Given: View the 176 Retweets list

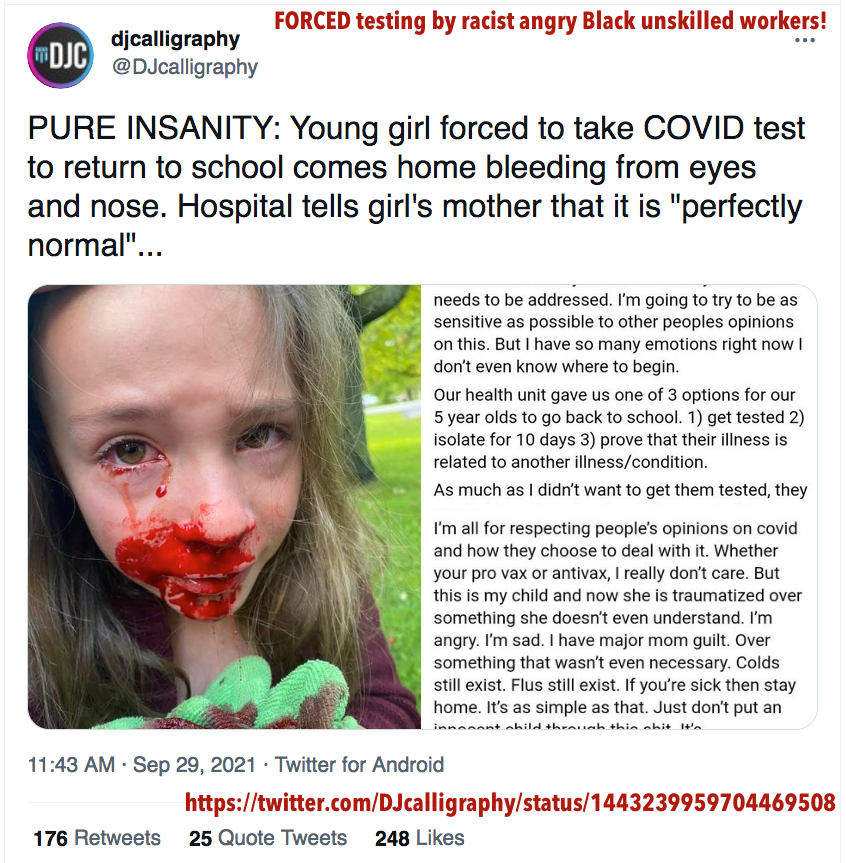Looking at the screenshot, I should tap(97, 837).
